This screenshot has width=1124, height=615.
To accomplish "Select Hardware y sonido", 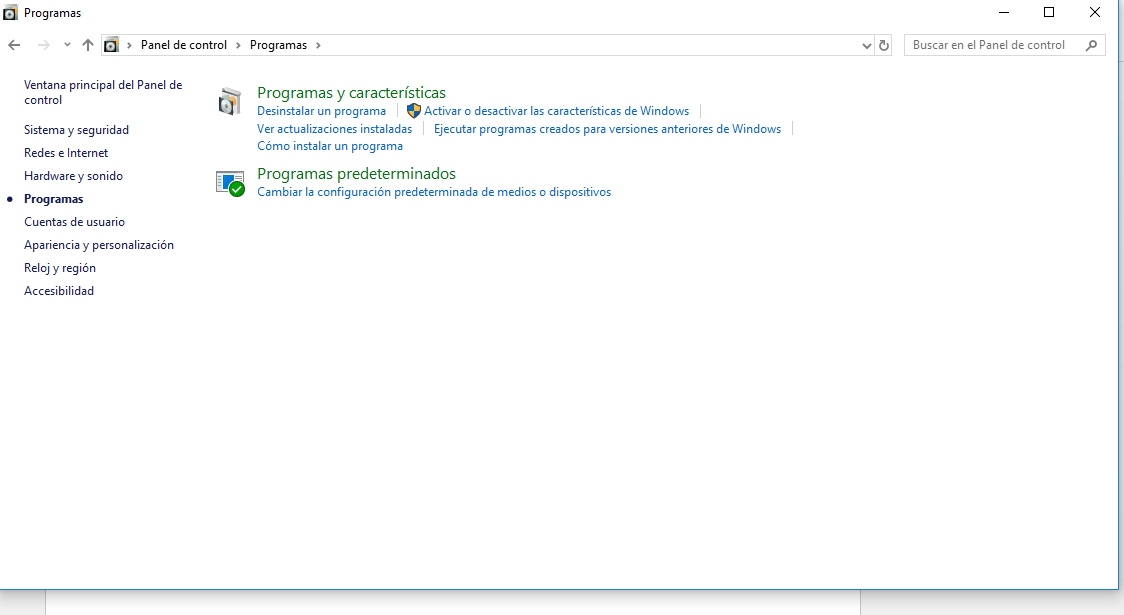I will [x=73, y=176].
